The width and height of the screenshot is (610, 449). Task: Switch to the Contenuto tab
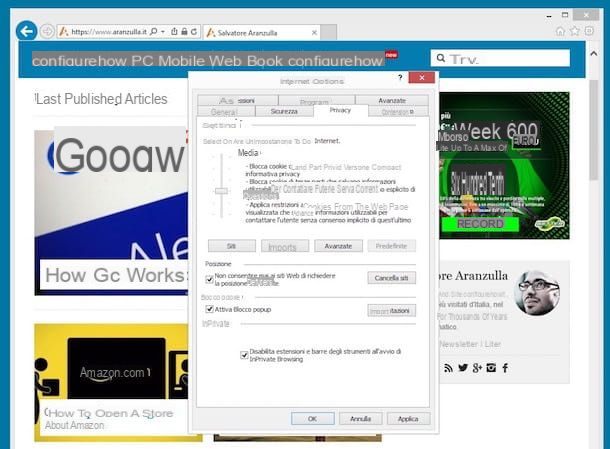point(398,112)
